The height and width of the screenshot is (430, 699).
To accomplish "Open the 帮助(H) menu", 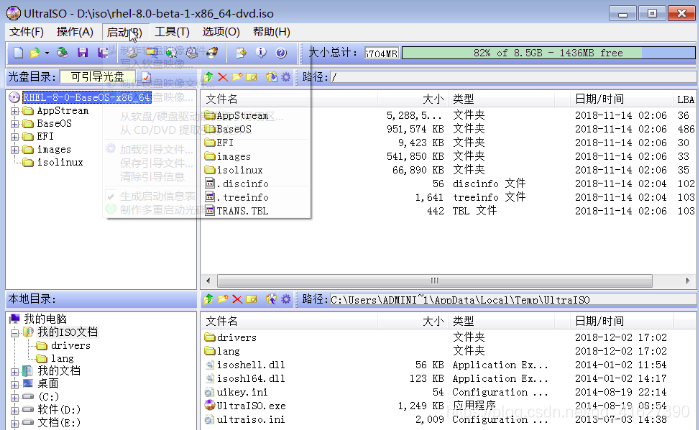I will coord(271,32).
